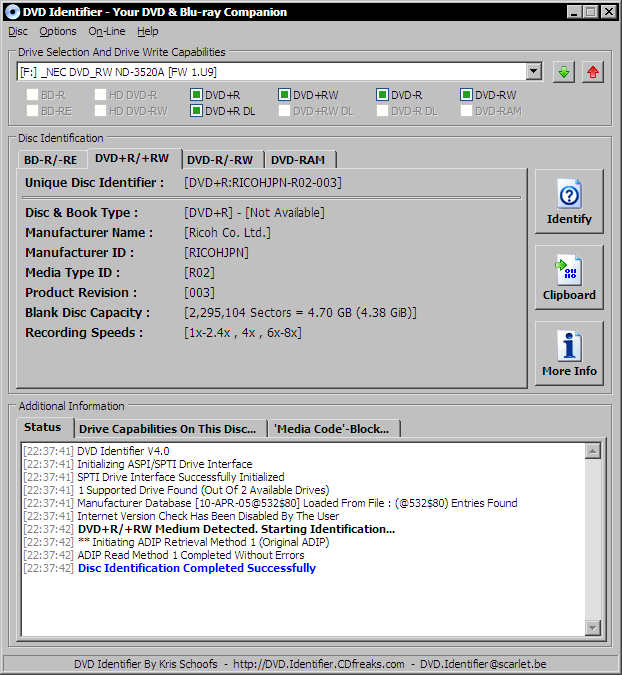Toggle the DVD-RAM checkbox

coord(466,111)
